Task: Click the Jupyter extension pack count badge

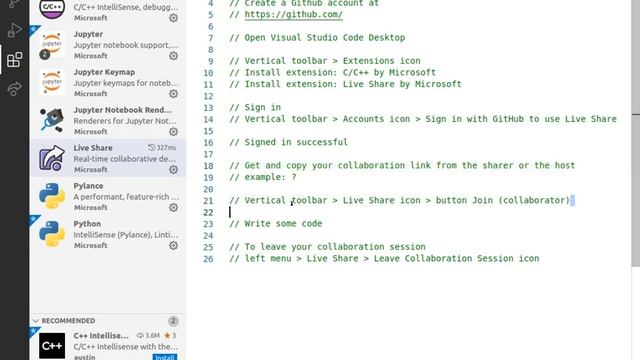Action: [44, 54]
